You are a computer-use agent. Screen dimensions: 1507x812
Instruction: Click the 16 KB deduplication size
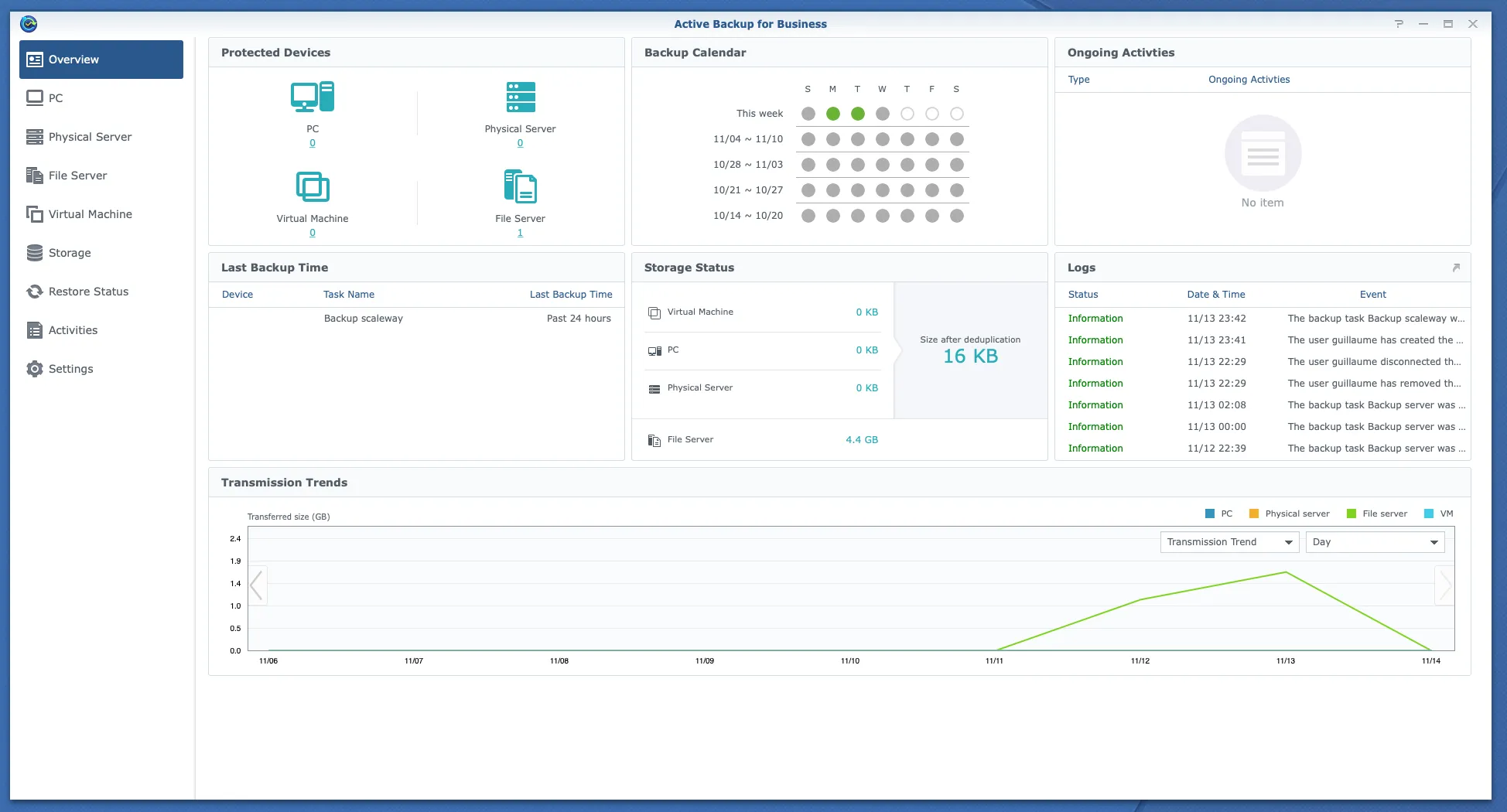tap(970, 357)
